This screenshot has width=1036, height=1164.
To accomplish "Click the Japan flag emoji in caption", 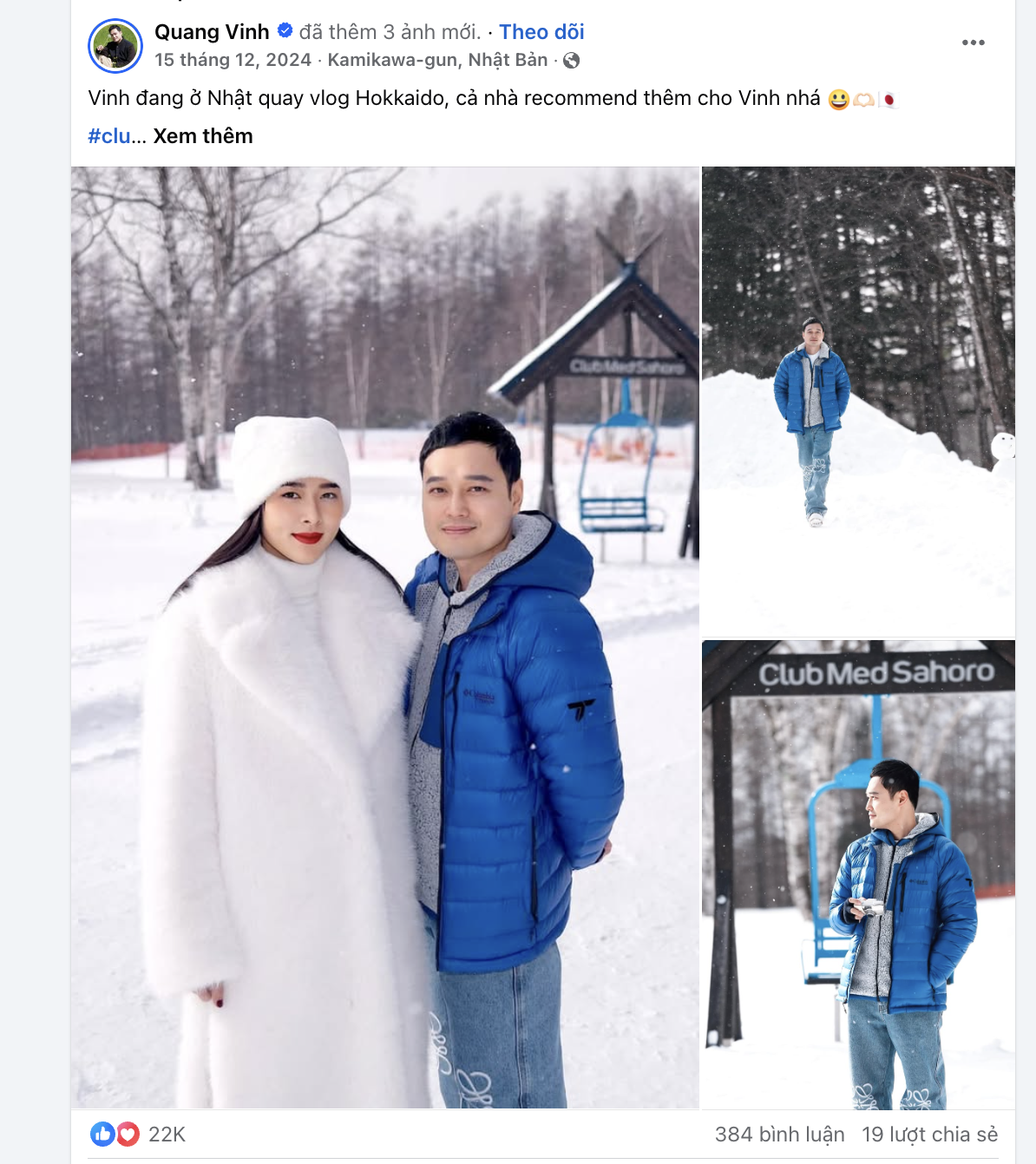I will [888, 100].
